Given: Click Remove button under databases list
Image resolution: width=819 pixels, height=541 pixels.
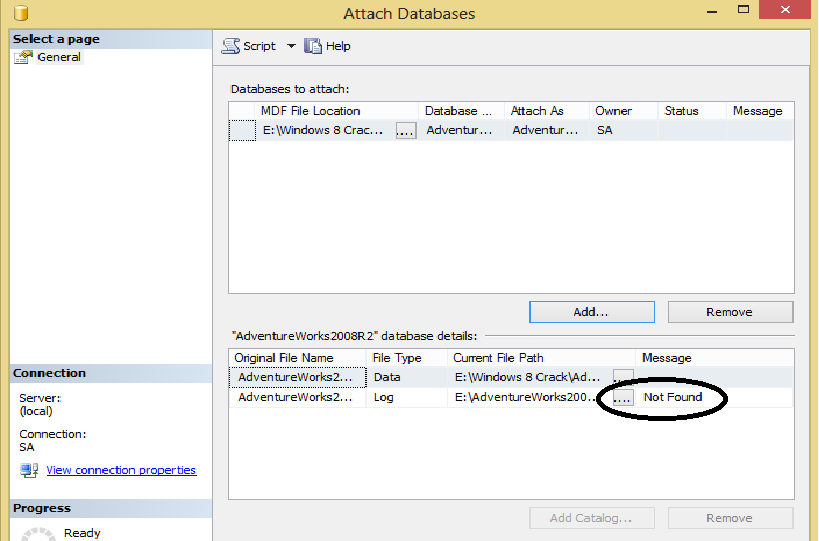Looking at the screenshot, I should pos(730,312).
